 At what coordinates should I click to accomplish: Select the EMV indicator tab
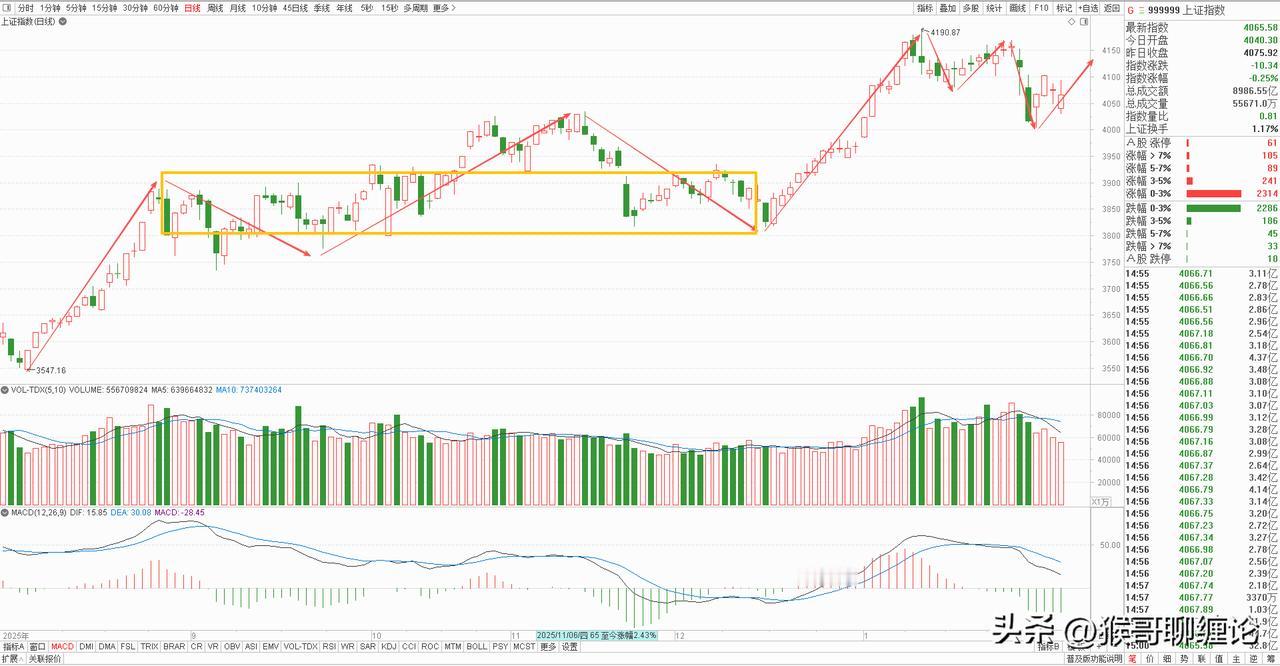coord(270,647)
